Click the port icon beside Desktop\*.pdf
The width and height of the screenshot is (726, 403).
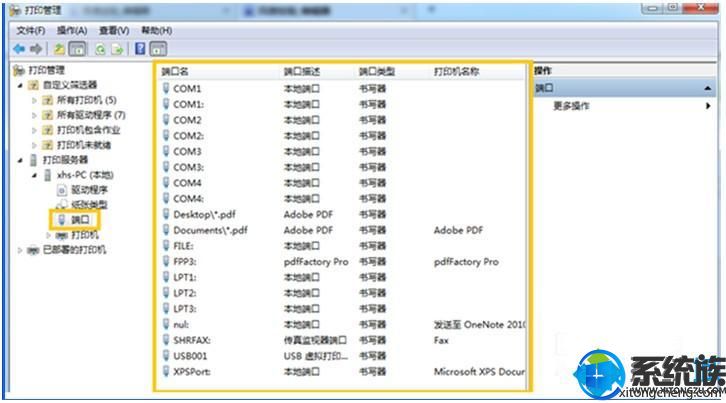point(166,214)
